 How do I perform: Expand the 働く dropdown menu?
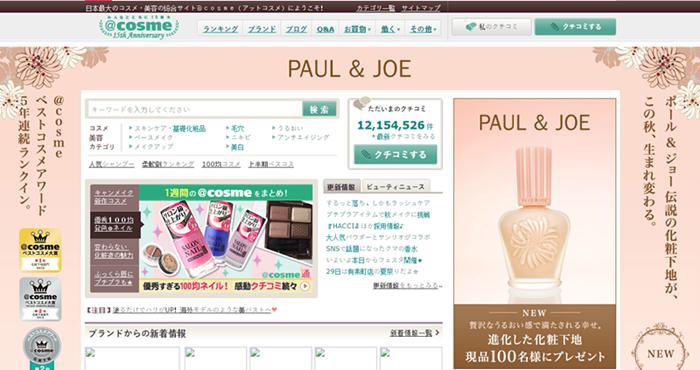(391, 29)
